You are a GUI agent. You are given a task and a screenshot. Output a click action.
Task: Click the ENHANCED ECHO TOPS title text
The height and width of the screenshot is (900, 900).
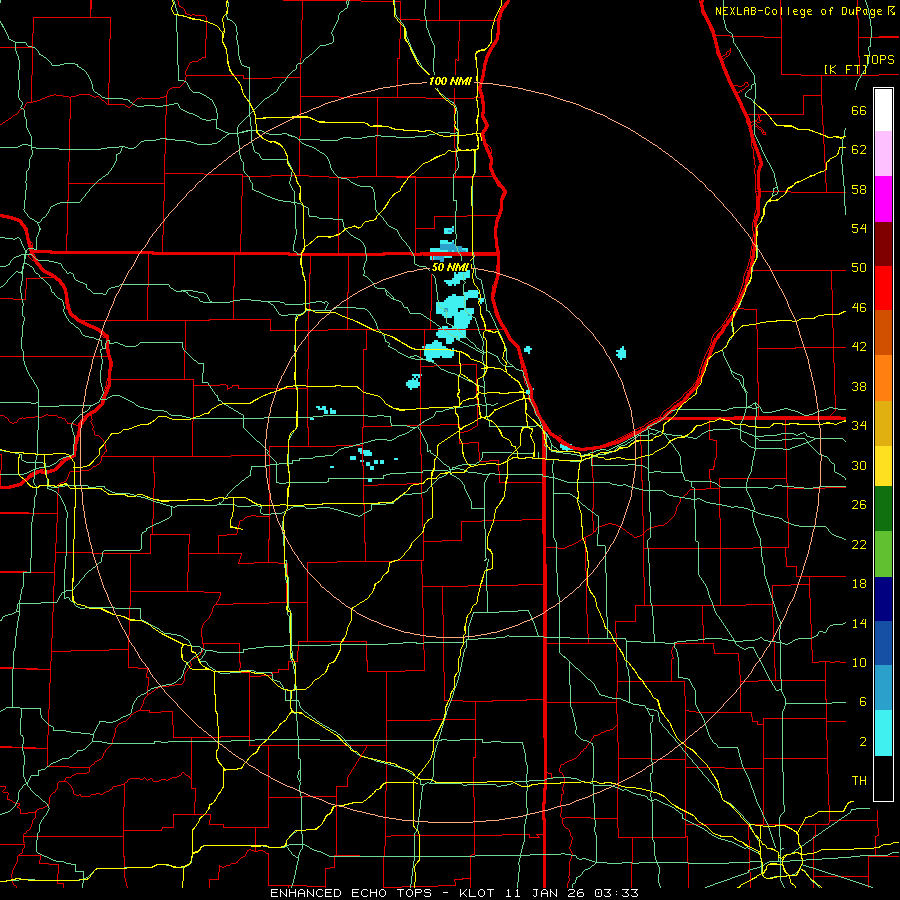click(x=350, y=893)
